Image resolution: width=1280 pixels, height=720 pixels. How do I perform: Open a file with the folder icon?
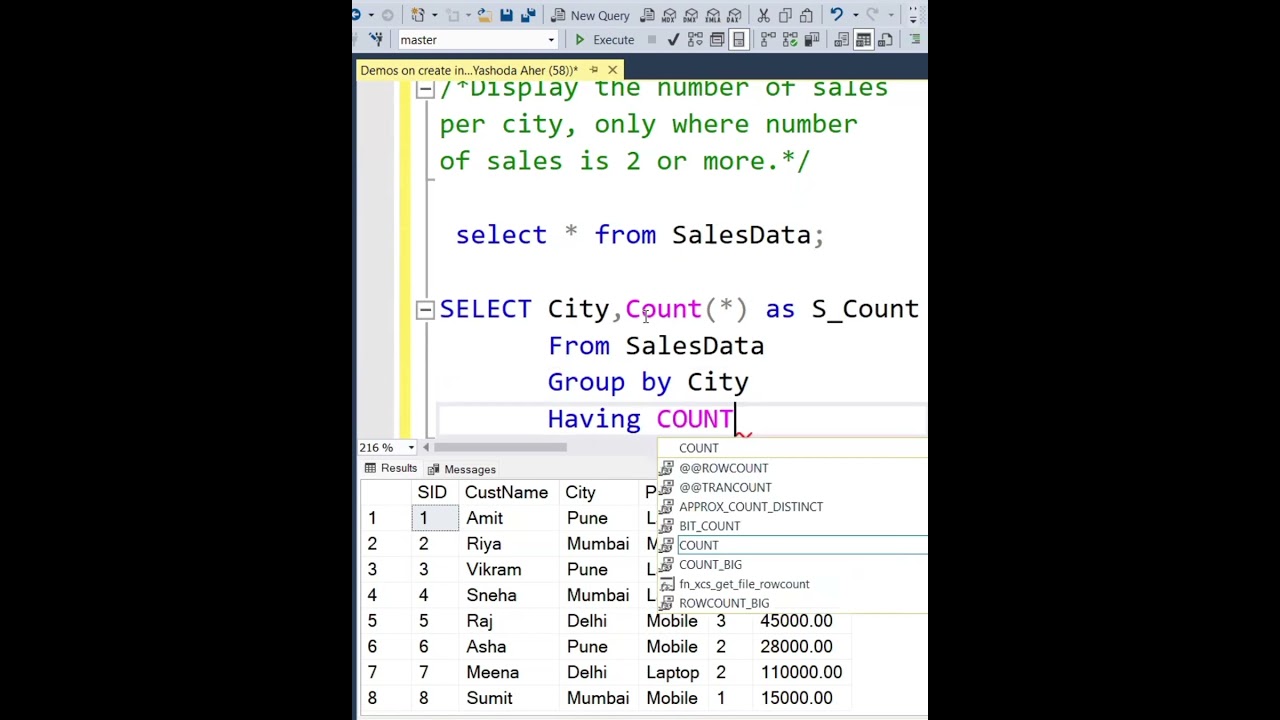pyautogui.click(x=485, y=15)
